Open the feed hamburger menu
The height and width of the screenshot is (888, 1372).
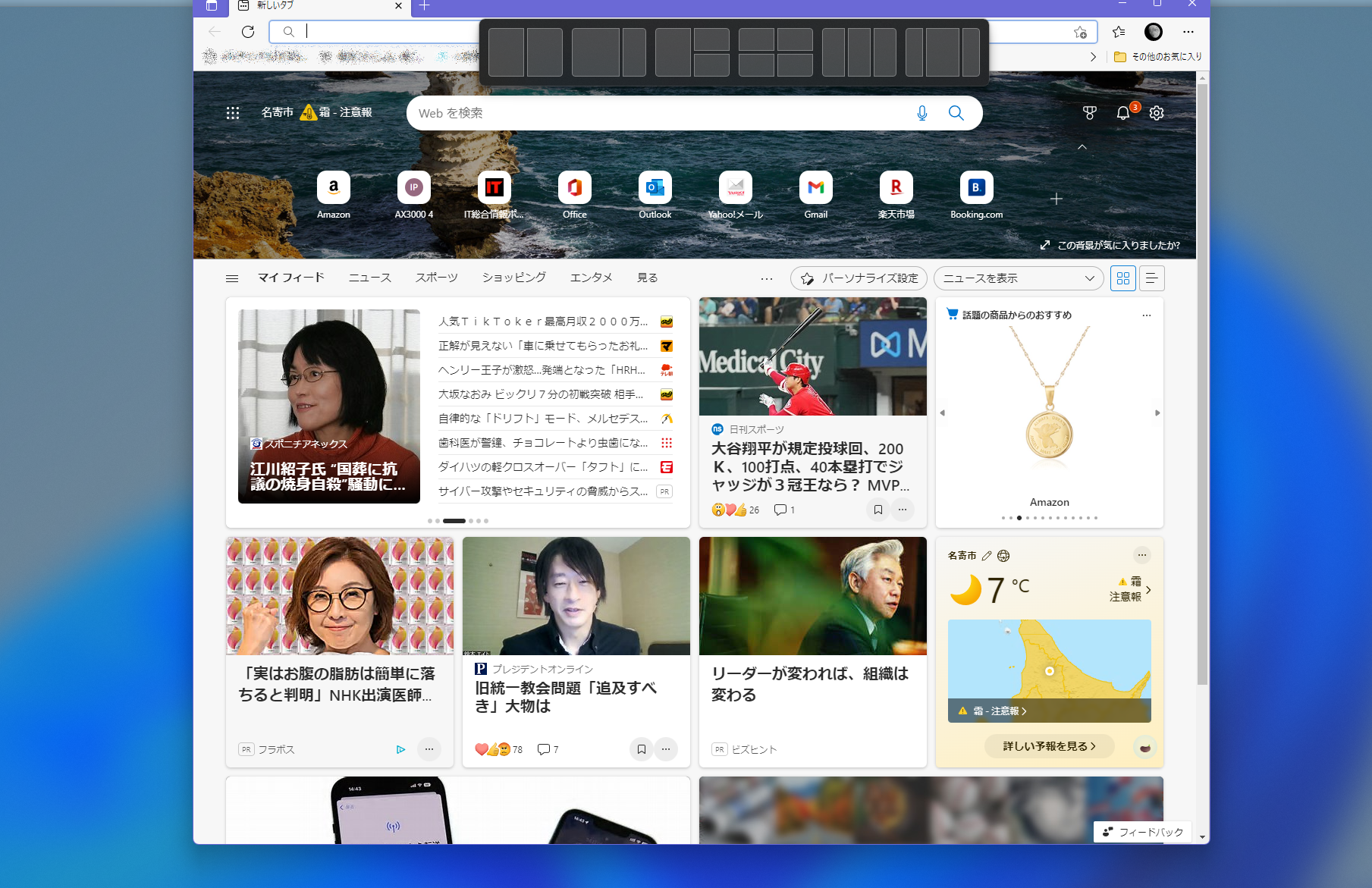click(232, 278)
